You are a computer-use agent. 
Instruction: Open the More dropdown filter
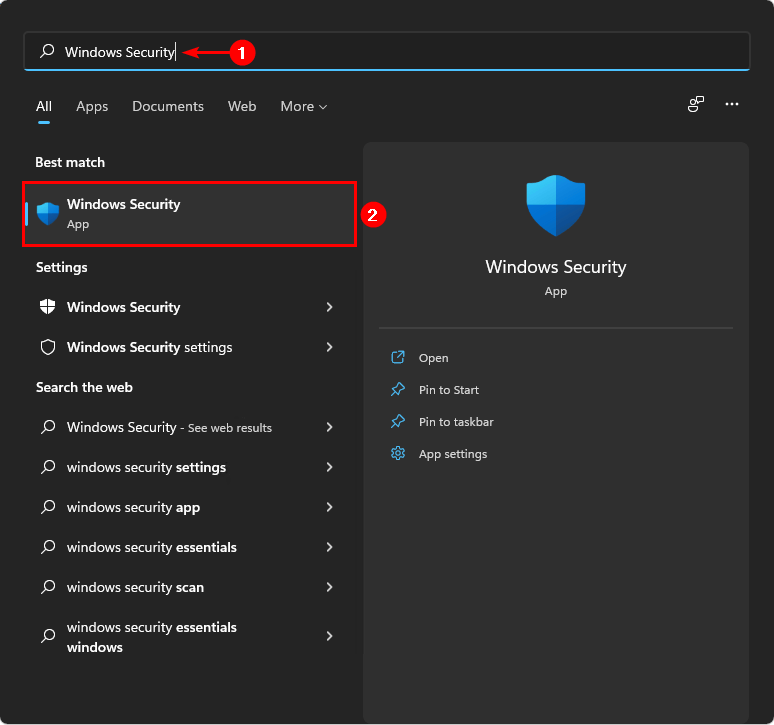point(304,106)
